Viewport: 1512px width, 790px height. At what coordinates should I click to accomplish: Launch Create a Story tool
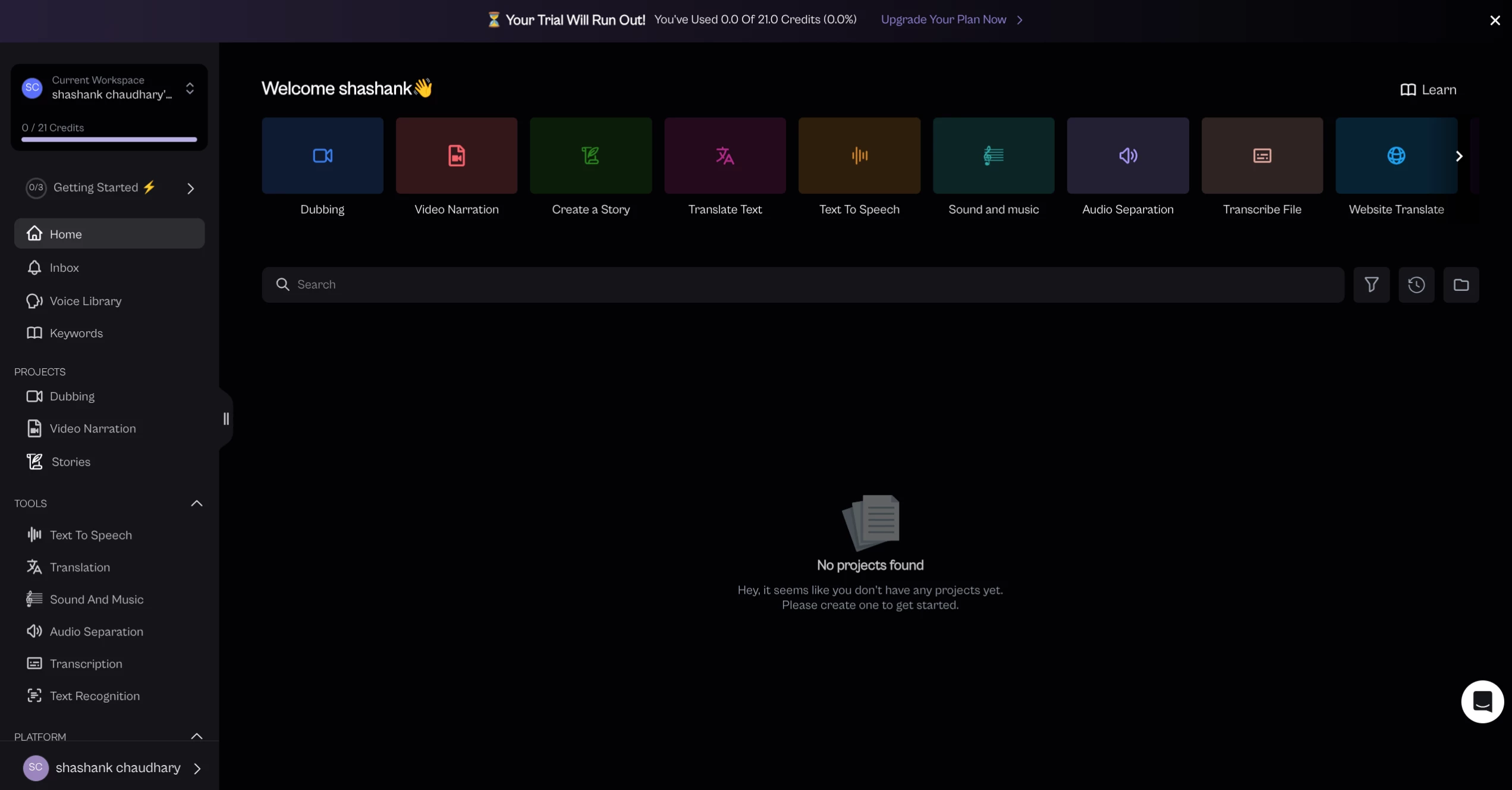tap(590, 155)
